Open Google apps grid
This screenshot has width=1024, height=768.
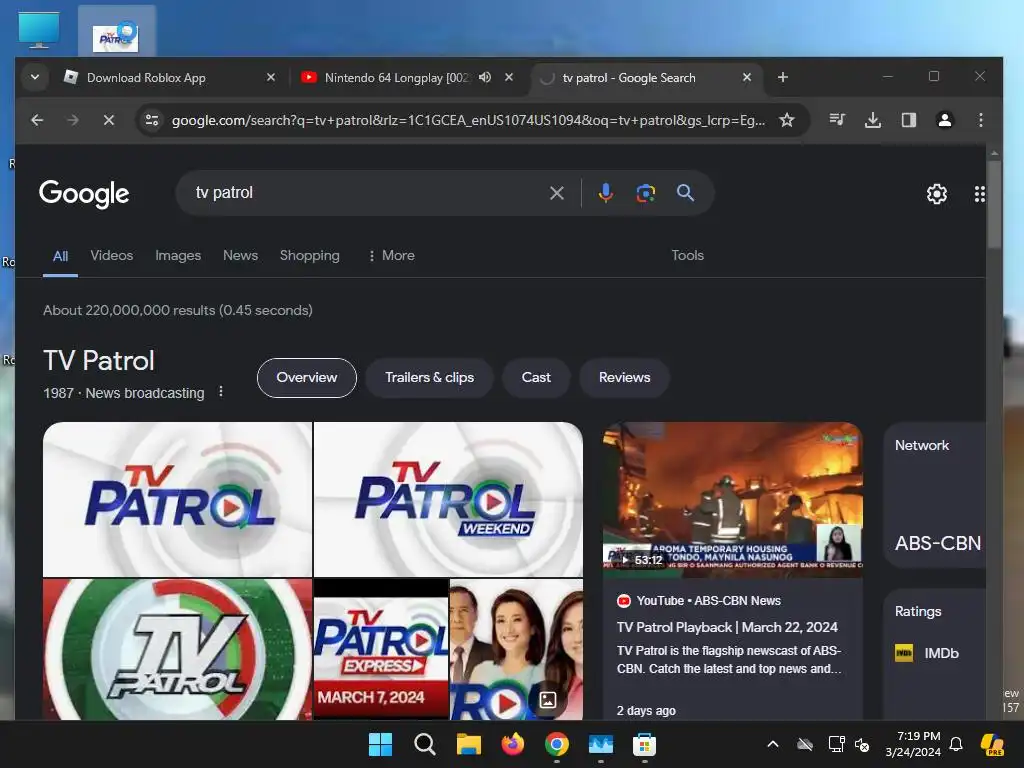tap(980, 194)
